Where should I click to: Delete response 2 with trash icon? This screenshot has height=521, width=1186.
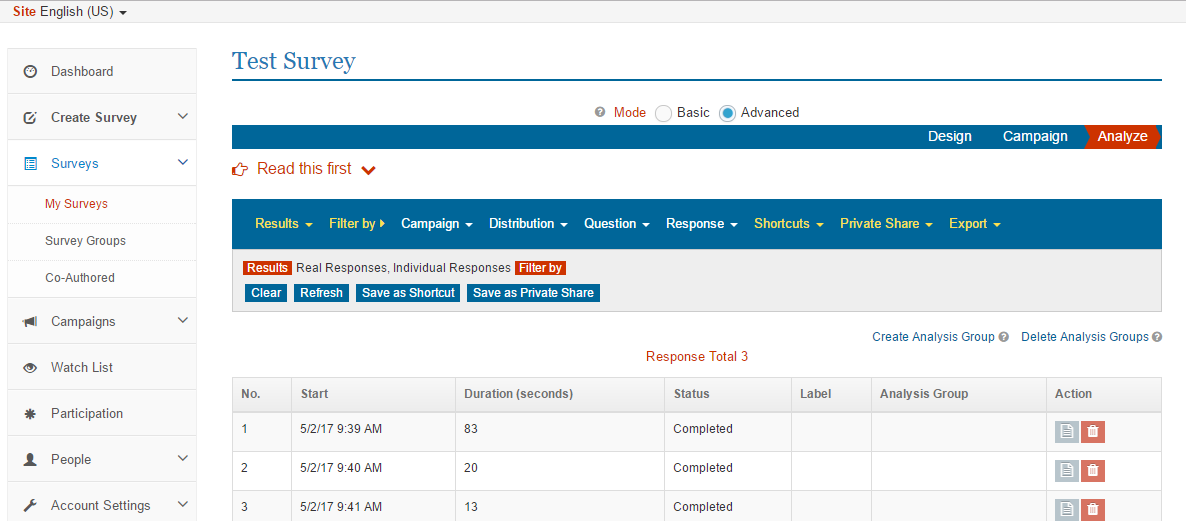[x=1092, y=470]
